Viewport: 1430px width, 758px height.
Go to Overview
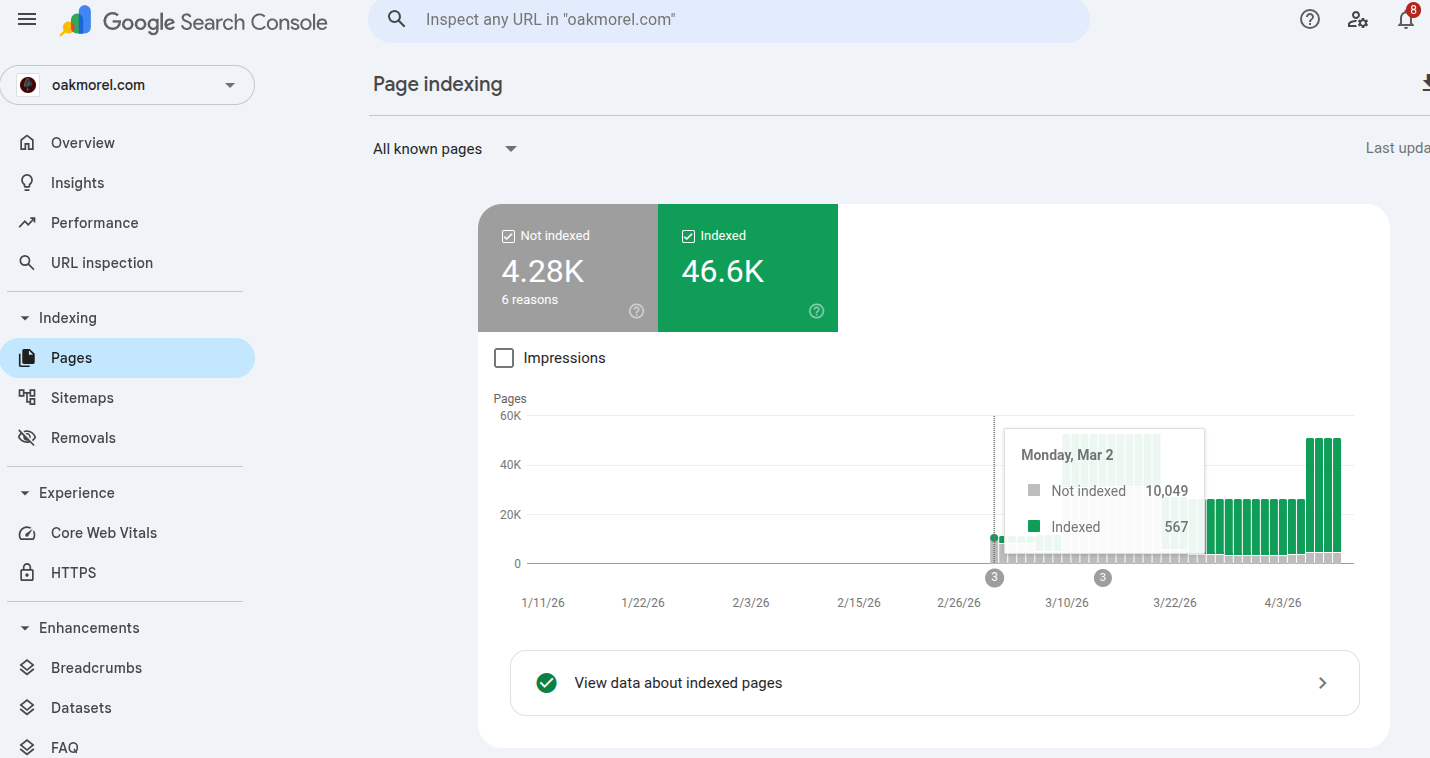[x=127, y=143]
